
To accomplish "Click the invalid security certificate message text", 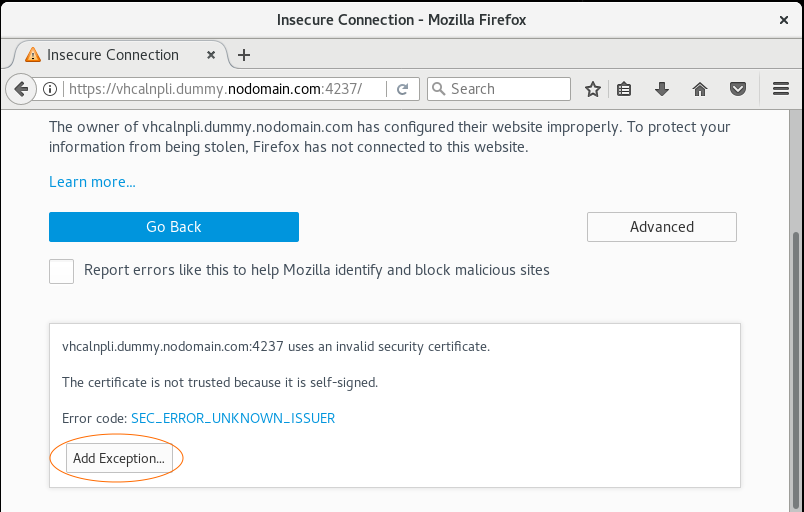I will point(276,347).
